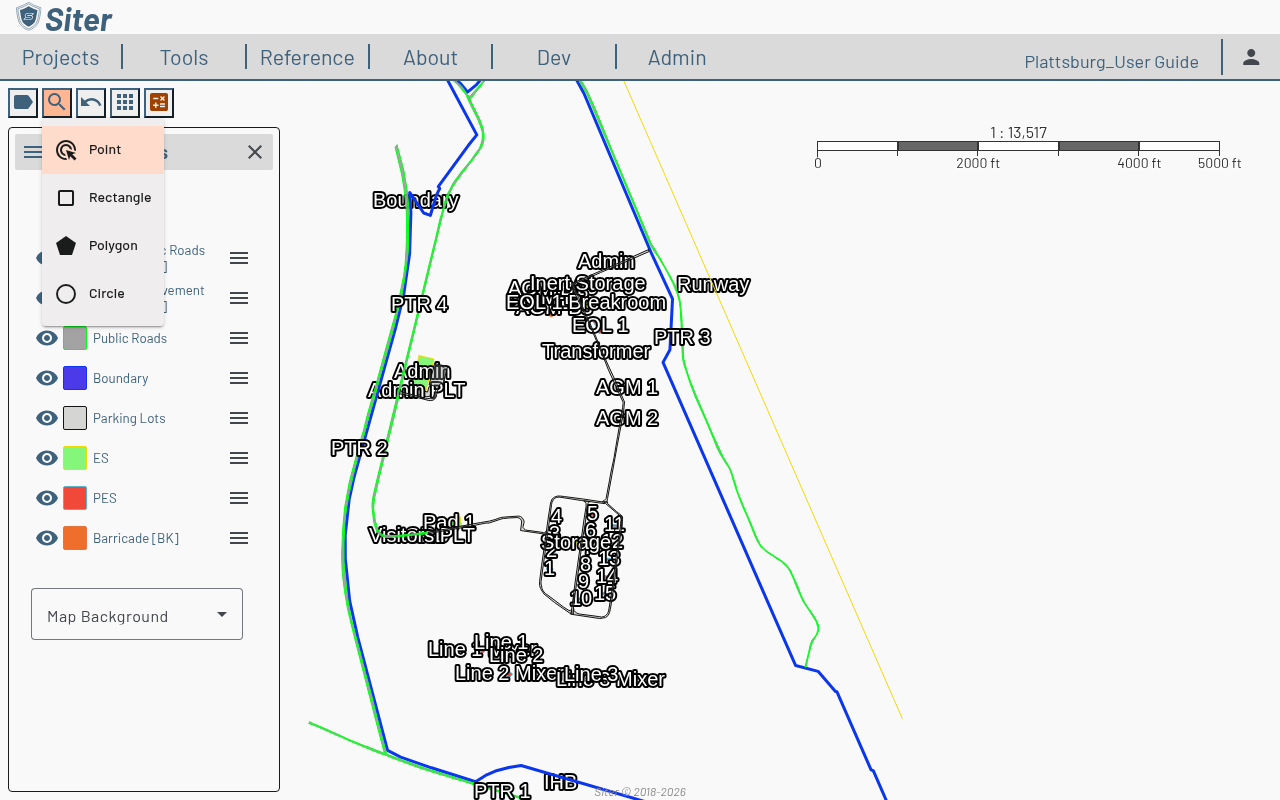The image size is (1280, 800).
Task: Click the Siter logo
Action: coord(65,17)
